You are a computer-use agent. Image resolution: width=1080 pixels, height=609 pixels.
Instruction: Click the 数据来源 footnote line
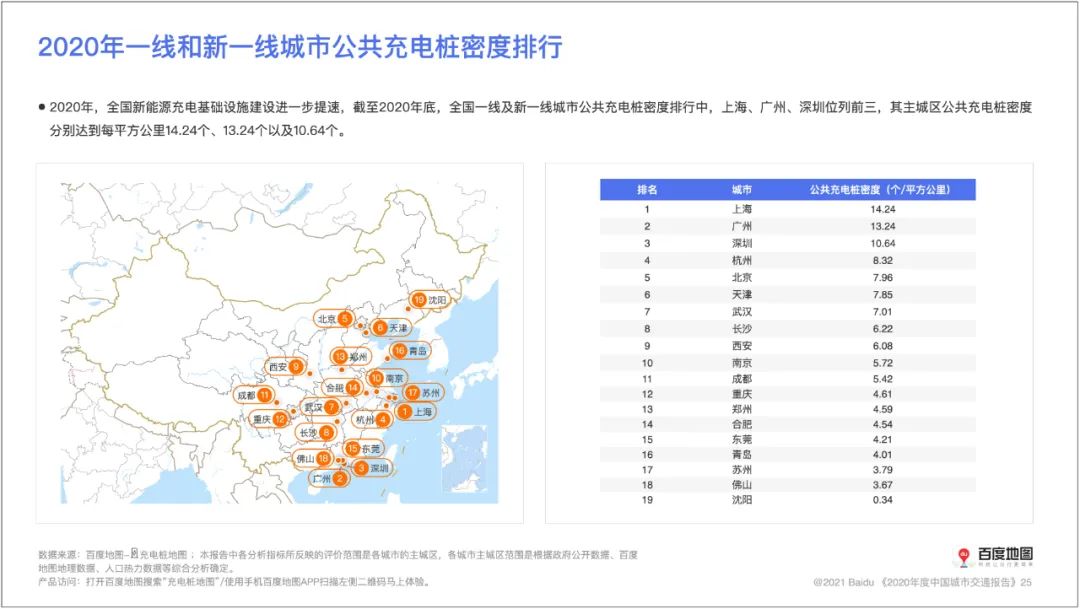click(338, 561)
